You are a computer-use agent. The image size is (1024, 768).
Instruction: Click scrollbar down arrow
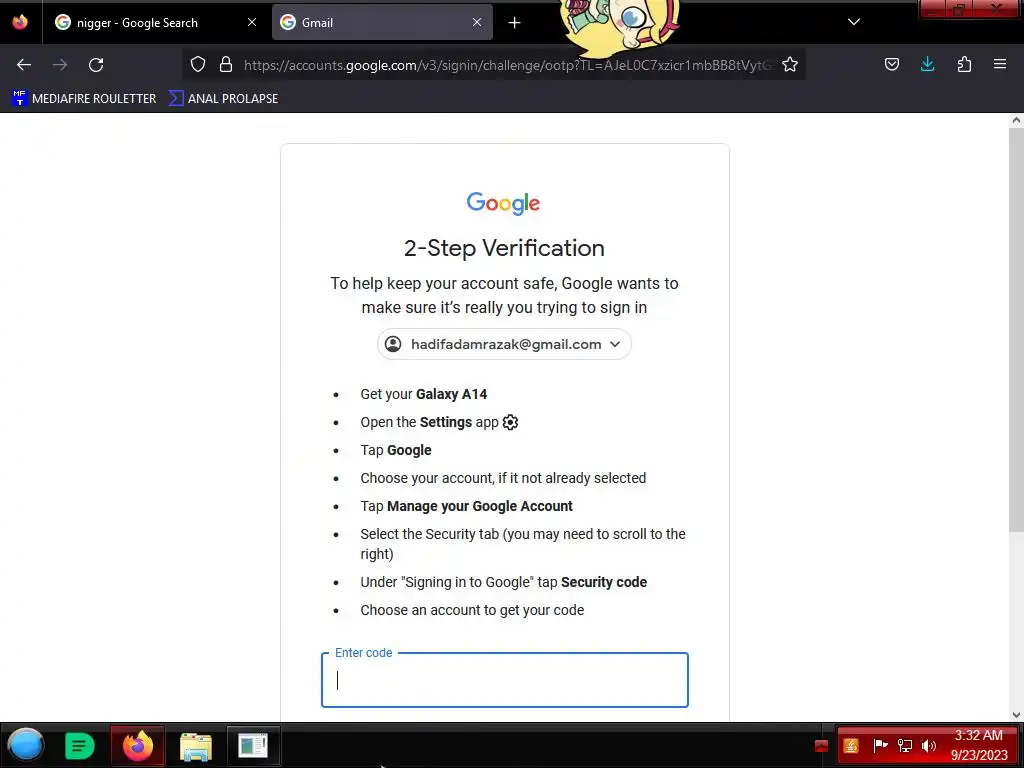pos(1016,714)
